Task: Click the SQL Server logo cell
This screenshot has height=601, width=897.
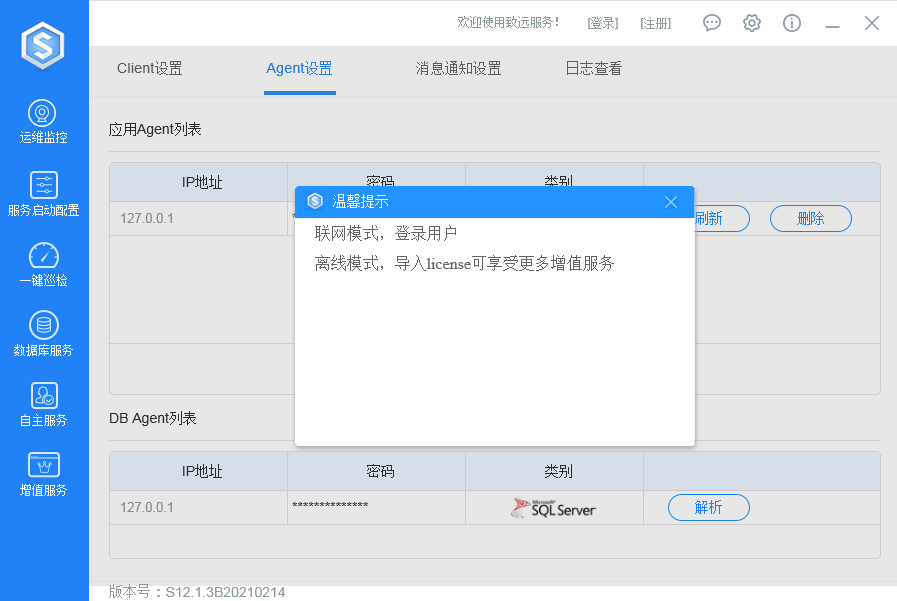Action: pos(554,508)
